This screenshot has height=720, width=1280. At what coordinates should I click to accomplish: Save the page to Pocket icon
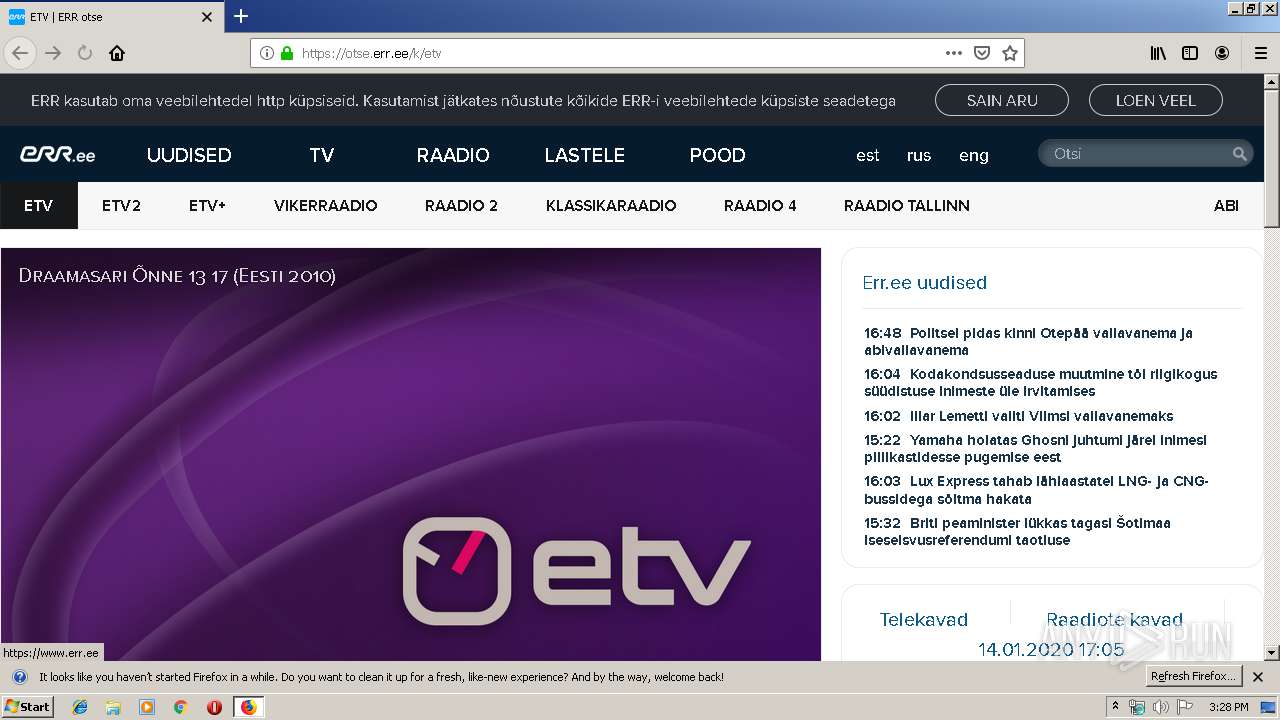pyautogui.click(x=982, y=53)
